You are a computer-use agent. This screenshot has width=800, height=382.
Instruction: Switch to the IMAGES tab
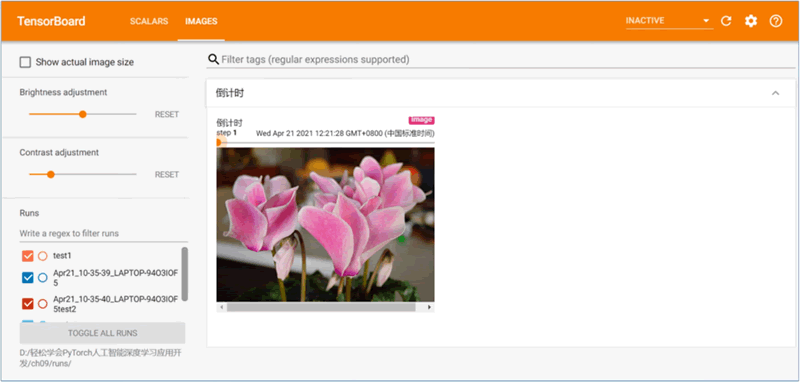click(x=201, y=21)
